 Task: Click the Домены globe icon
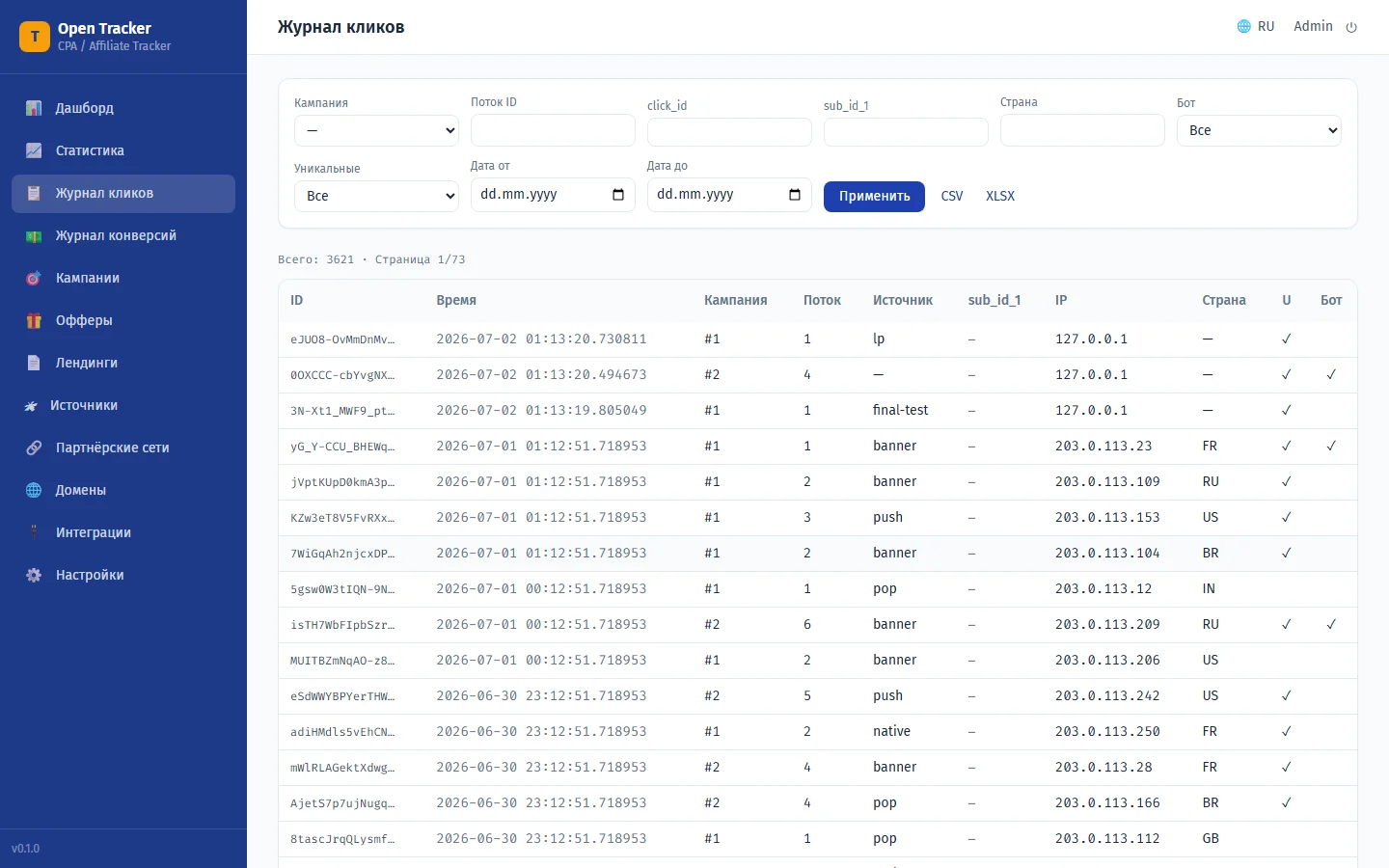click(x=34, y=490)
